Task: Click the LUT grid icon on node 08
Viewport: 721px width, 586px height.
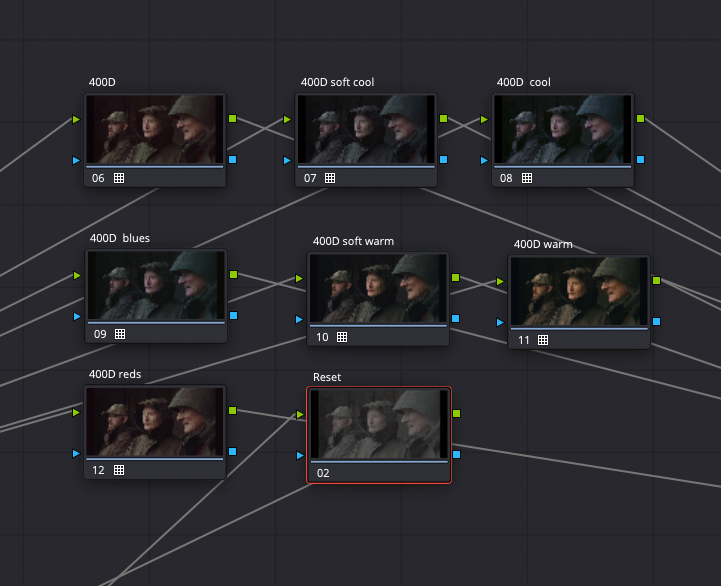Action: tap(527, 178)
